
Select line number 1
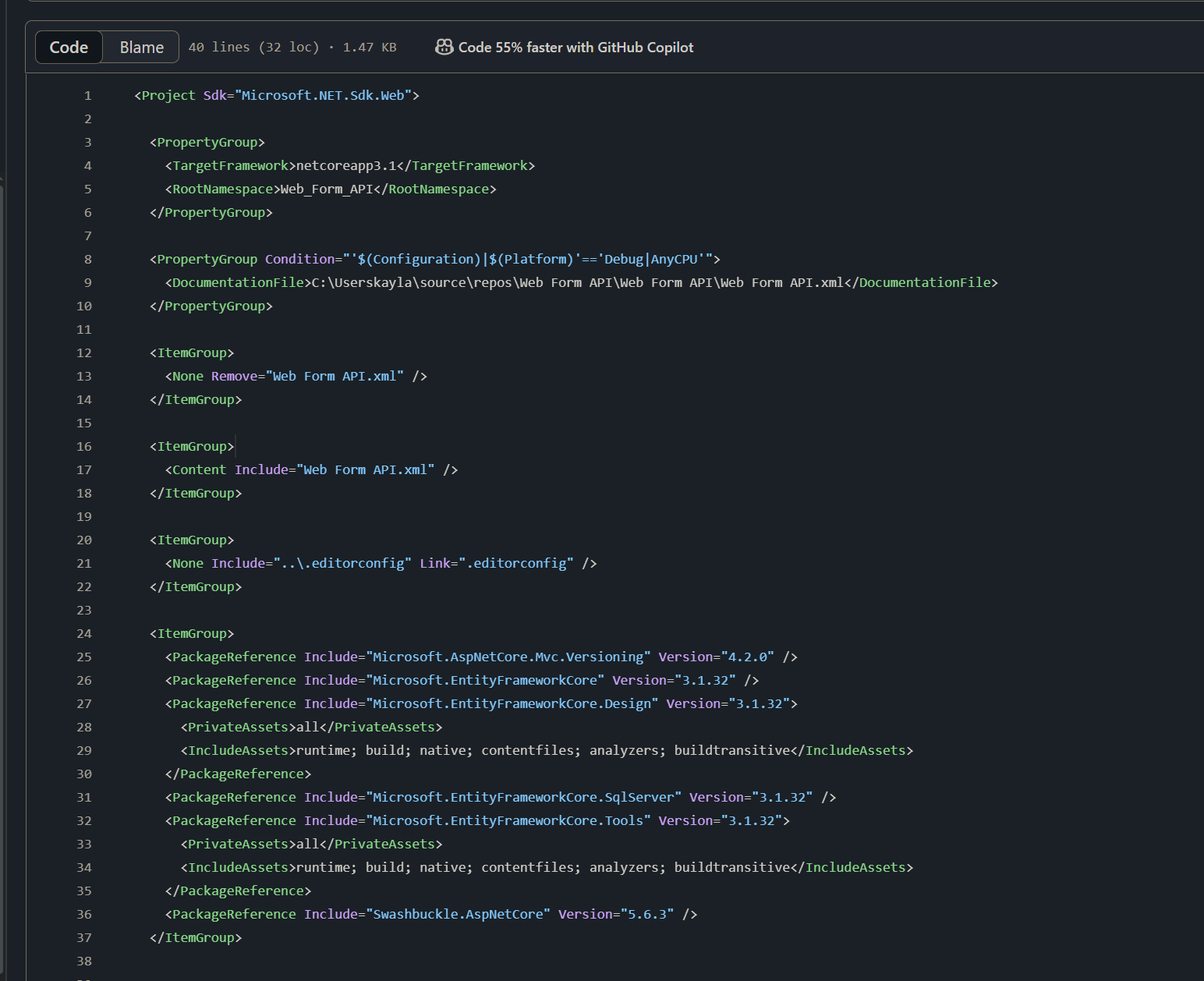tap(87, 95)
